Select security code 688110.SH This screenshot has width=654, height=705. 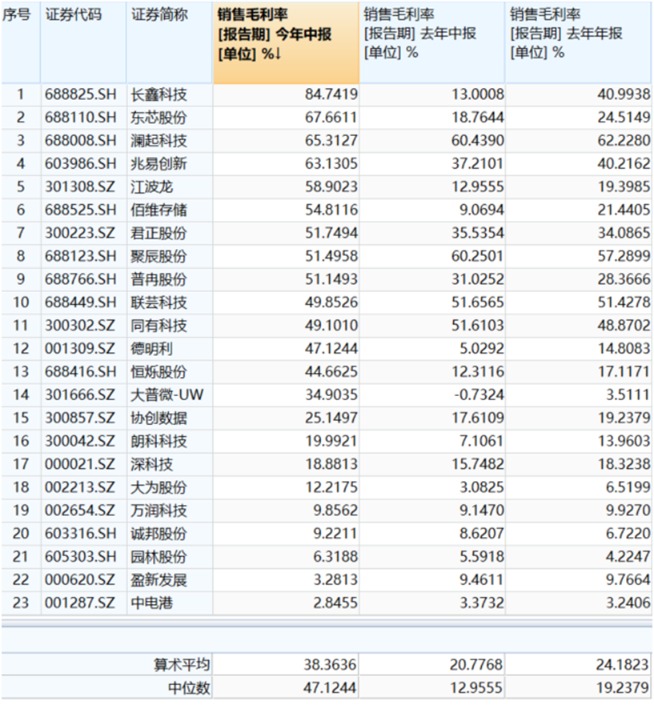point(80,118)
